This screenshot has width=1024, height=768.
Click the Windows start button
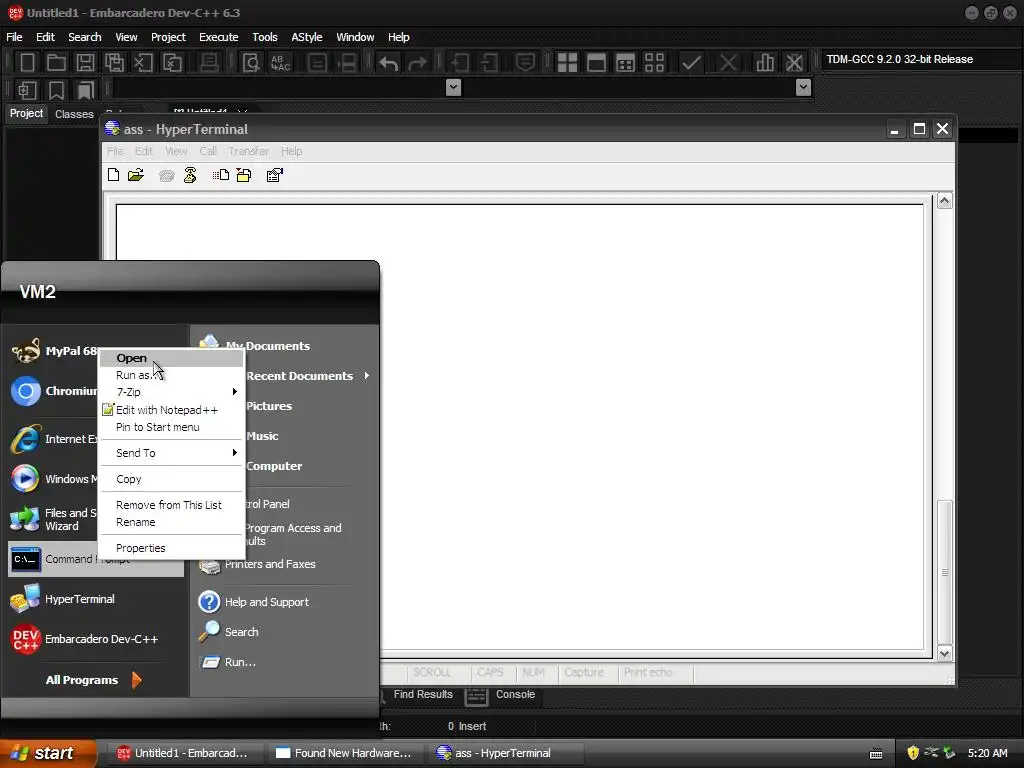pyautogui.click(x=48, y=753)
